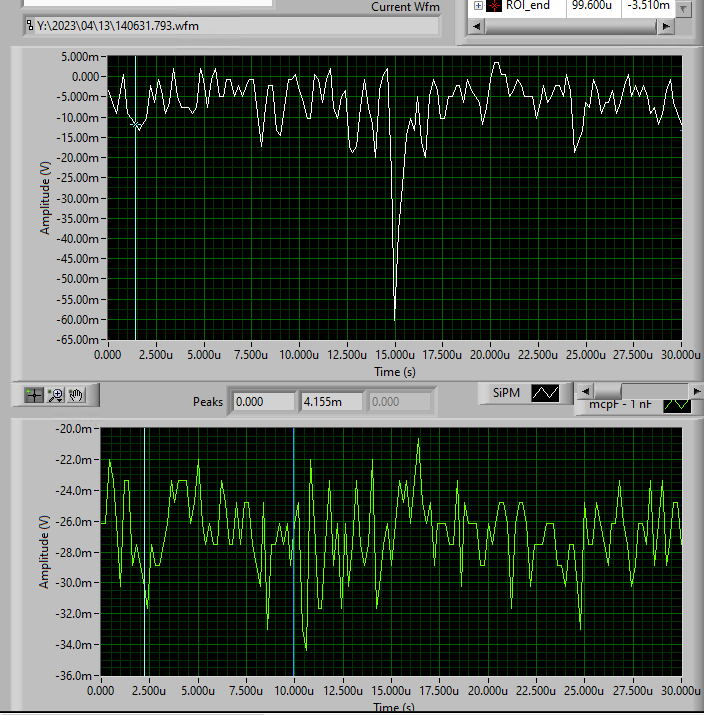Screen dimensions: 704x715
Task: Select the mcpF - 1 nF legend label
Action: click(620, 404)
